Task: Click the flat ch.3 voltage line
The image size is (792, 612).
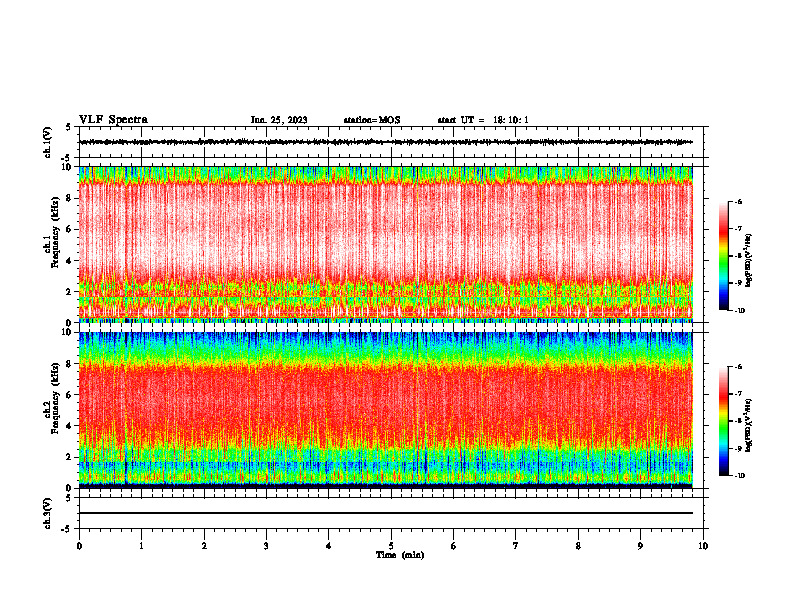Action: pos(385,513)
